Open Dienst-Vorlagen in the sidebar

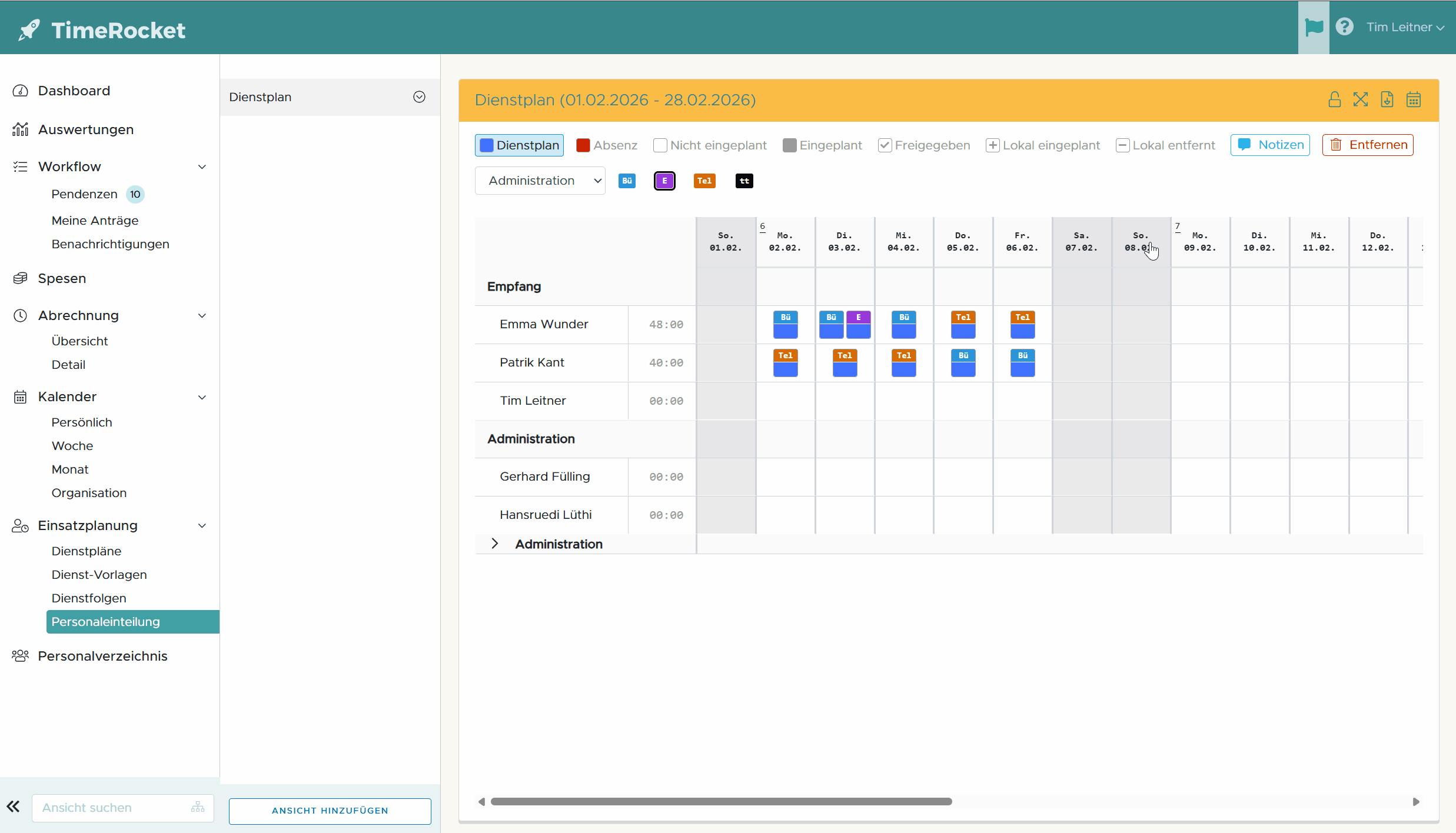click(x=99, y=574)
